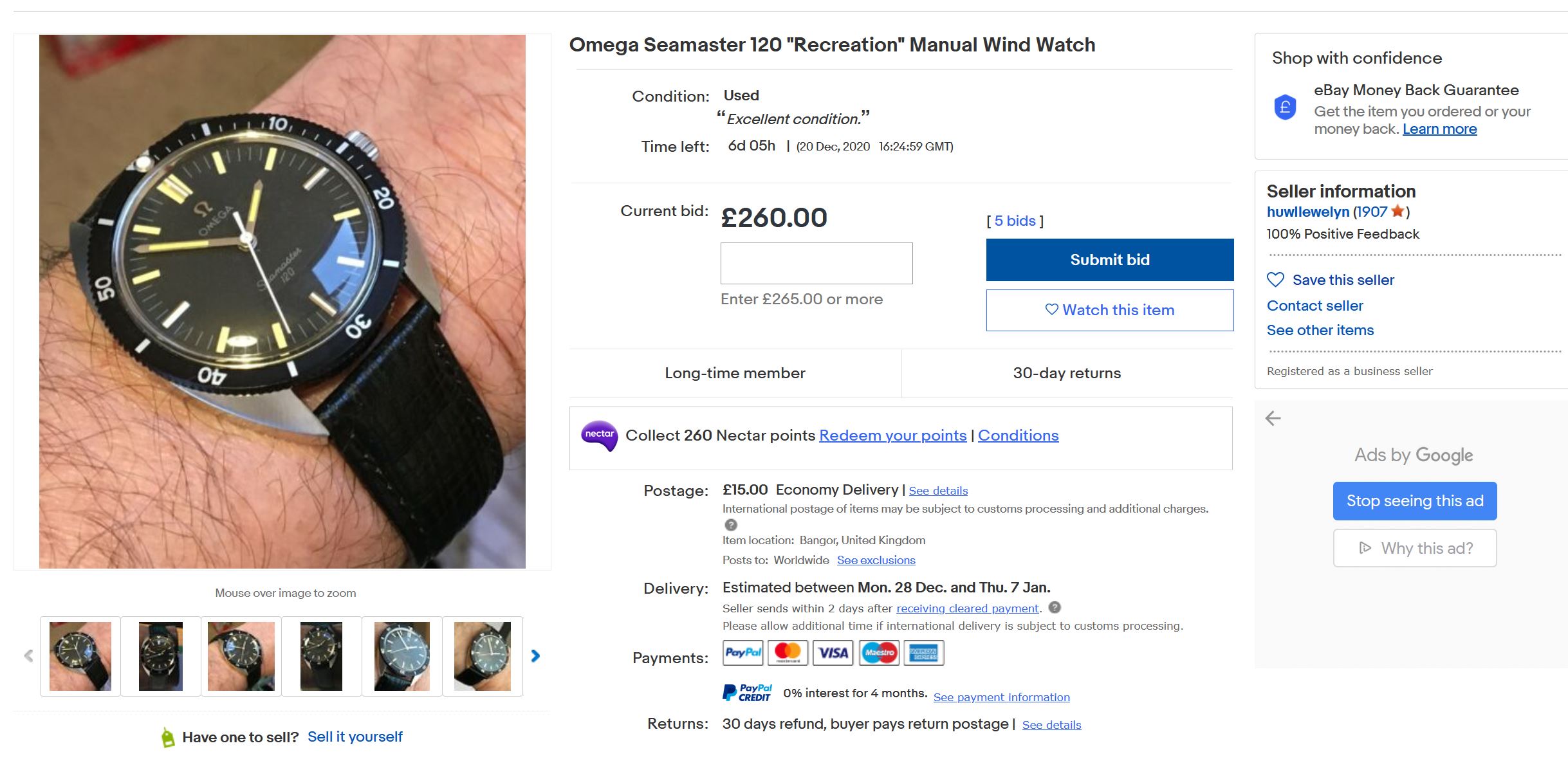Click the Nectar logo icon
This screenshot has height=759, width=1568.
599,435
